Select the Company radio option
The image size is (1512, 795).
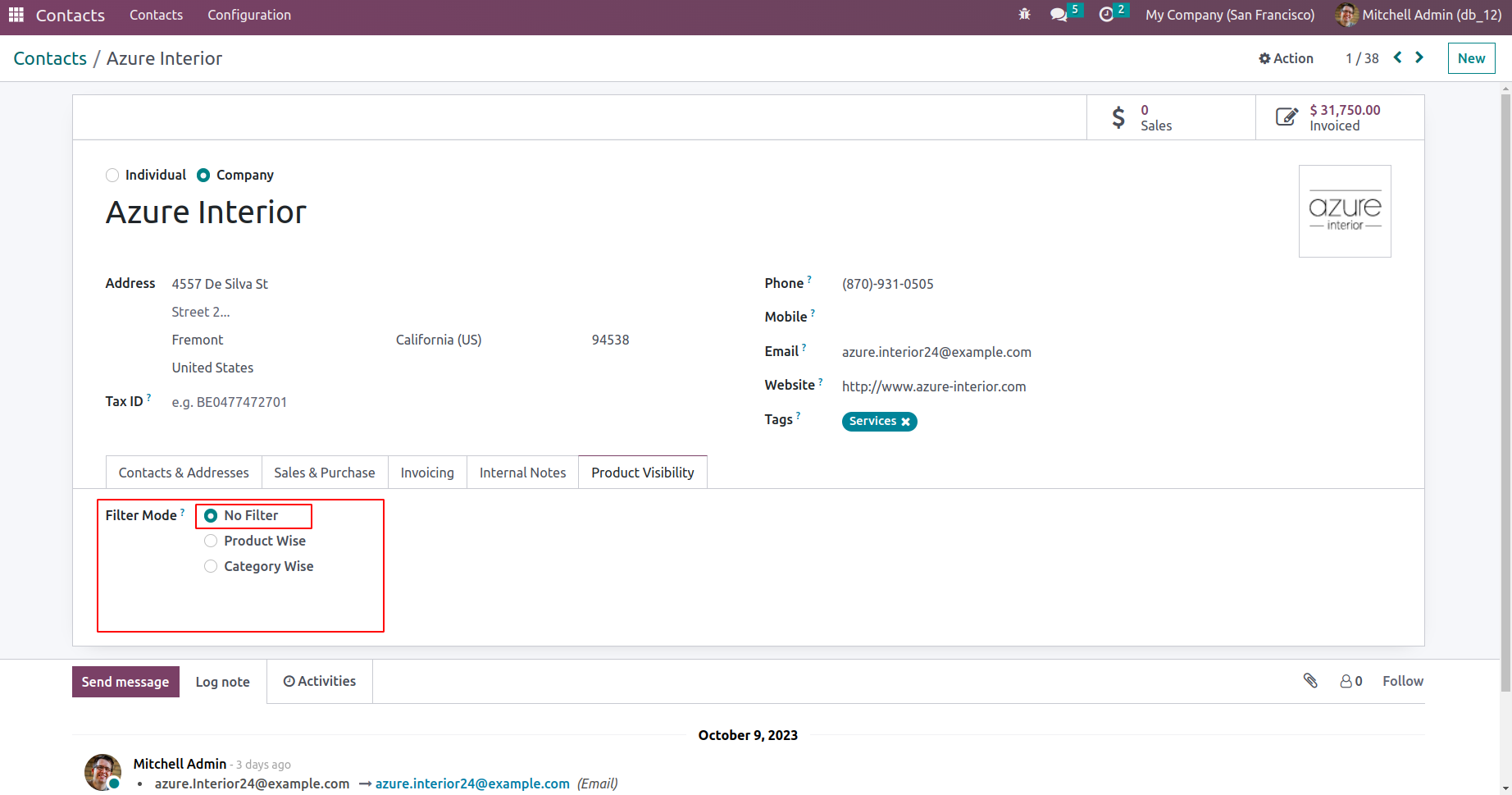[x=203, y=175]
